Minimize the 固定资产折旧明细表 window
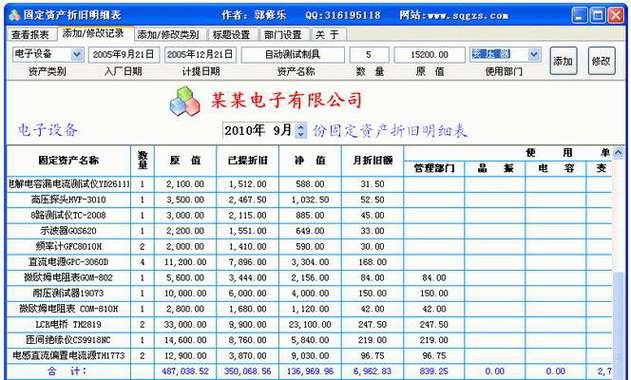This screenshot has width=631, height=380. click(x=579, y=16)
